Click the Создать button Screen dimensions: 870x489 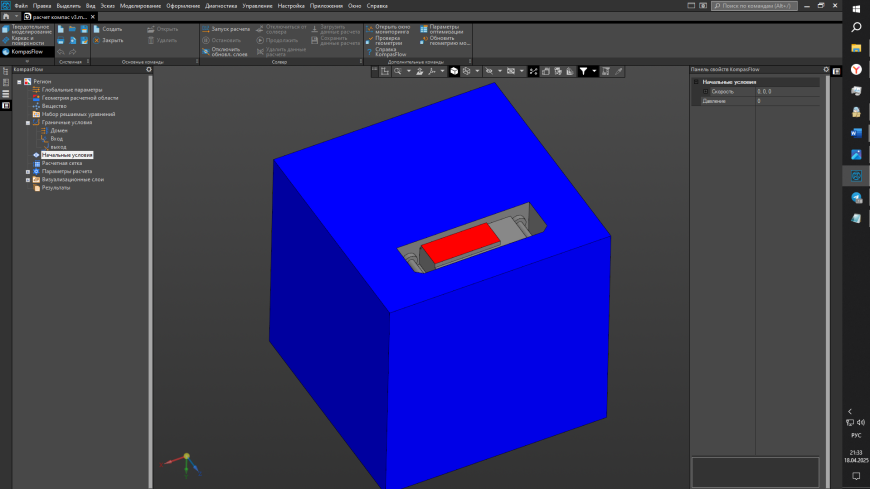click(x=108, y=29)
